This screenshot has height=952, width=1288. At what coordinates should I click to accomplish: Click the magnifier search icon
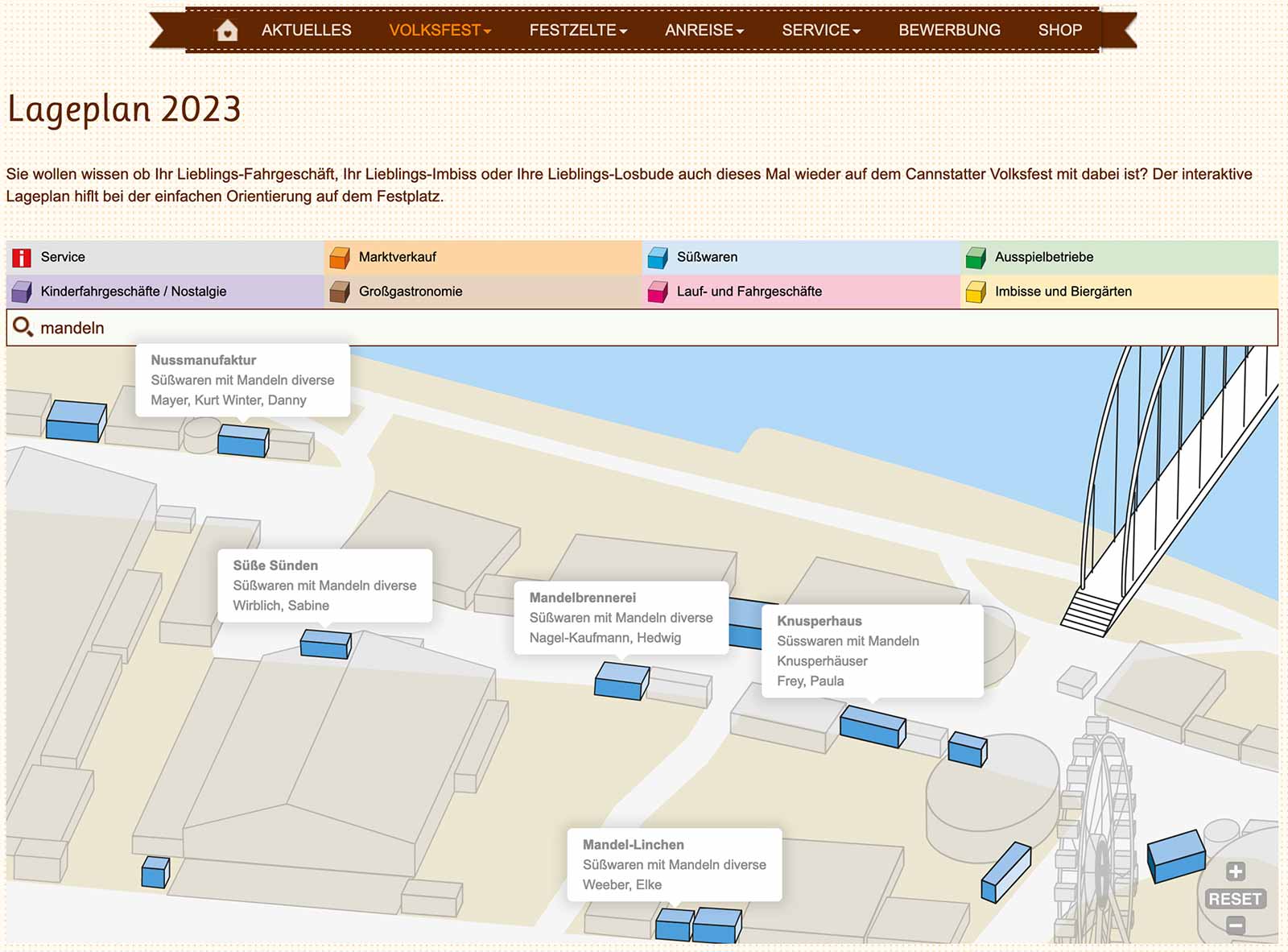(23, 327)
